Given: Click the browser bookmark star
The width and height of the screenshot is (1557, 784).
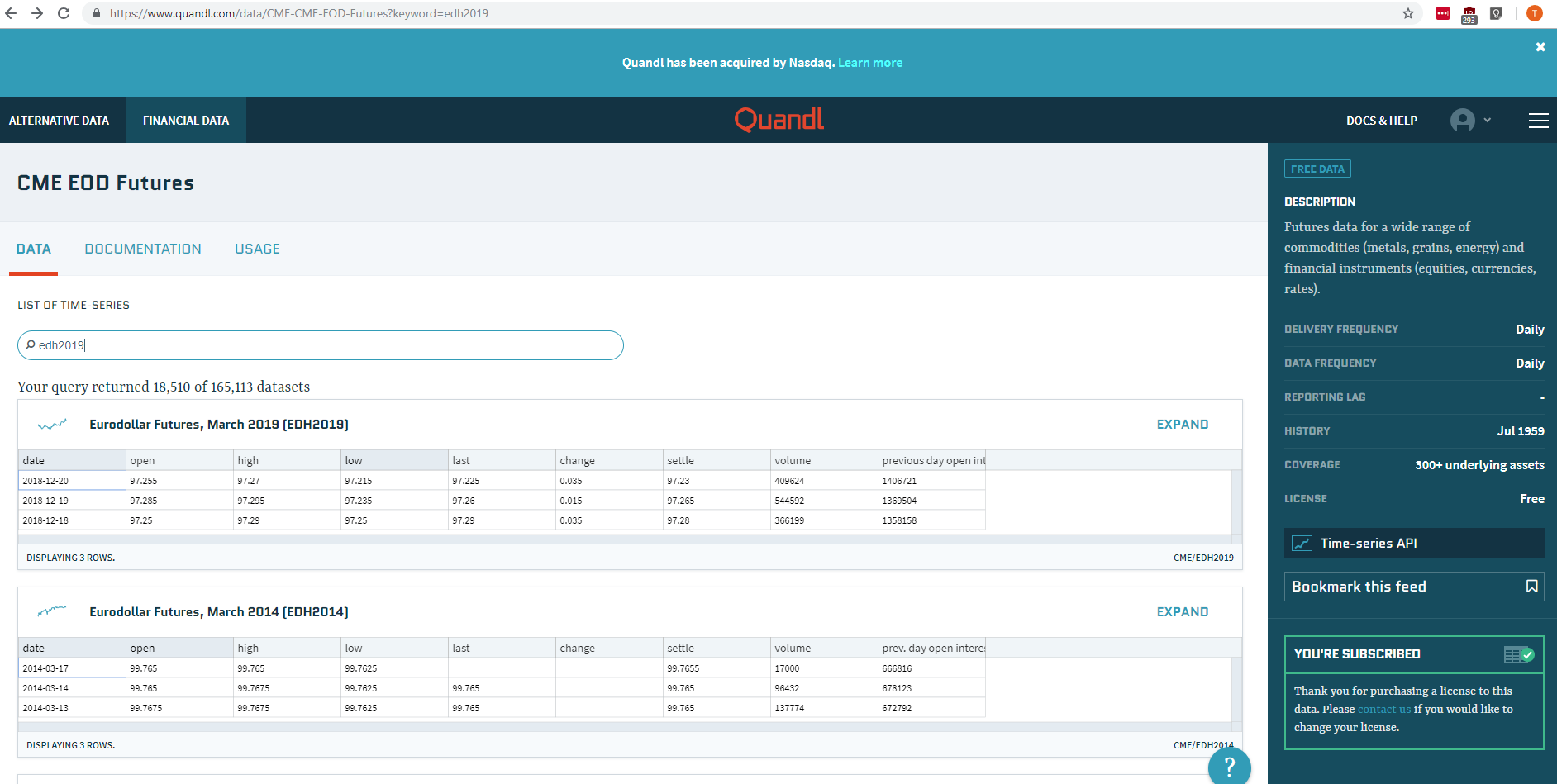Looking at the screenshot, I should click(1407, 13).
